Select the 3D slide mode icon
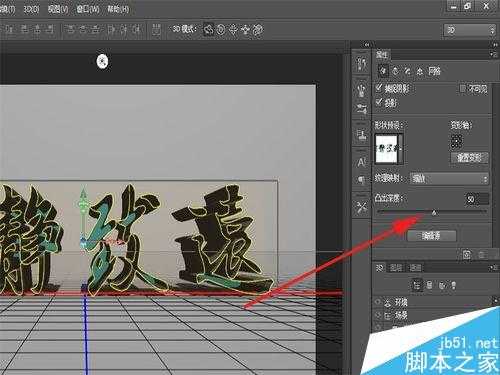This screenshot has width=500, height=375. pos(245,30)
